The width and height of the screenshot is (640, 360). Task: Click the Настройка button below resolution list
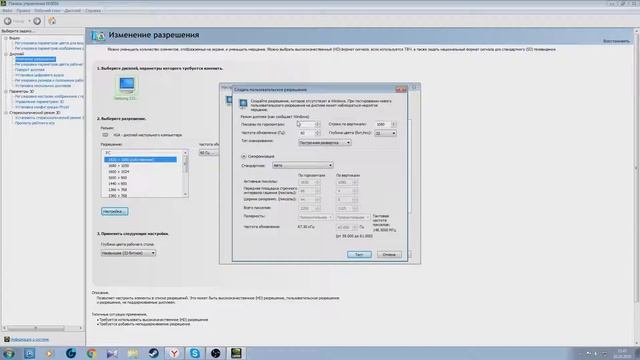tap(114, 211)
